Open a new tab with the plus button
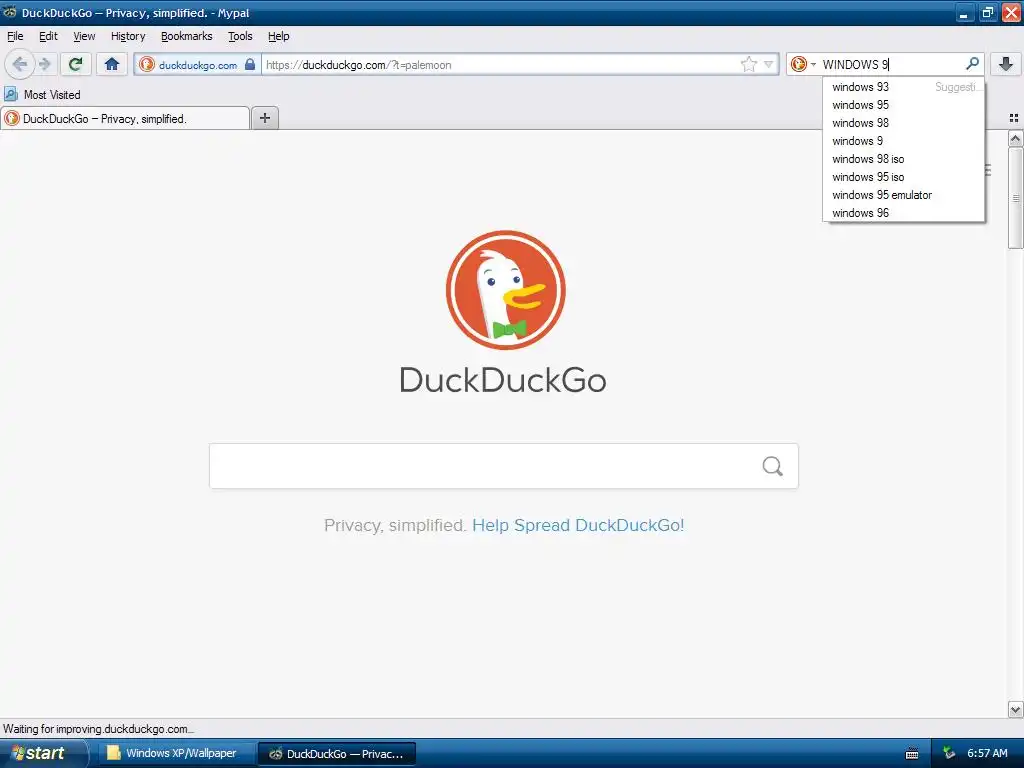Screen dimensions: 1024x768 click(x=264, y=118)
